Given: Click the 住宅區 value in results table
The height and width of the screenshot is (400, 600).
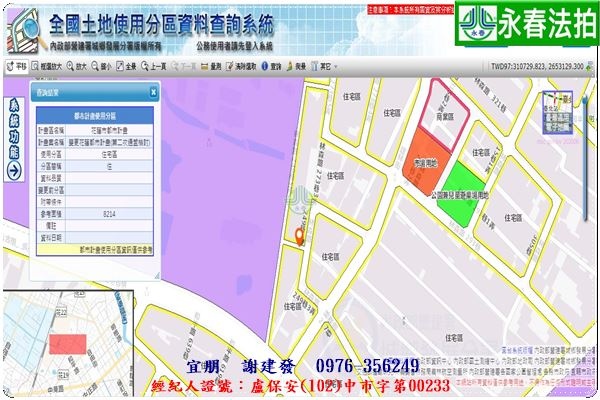Looking at the screenshot, I should 109,154.
